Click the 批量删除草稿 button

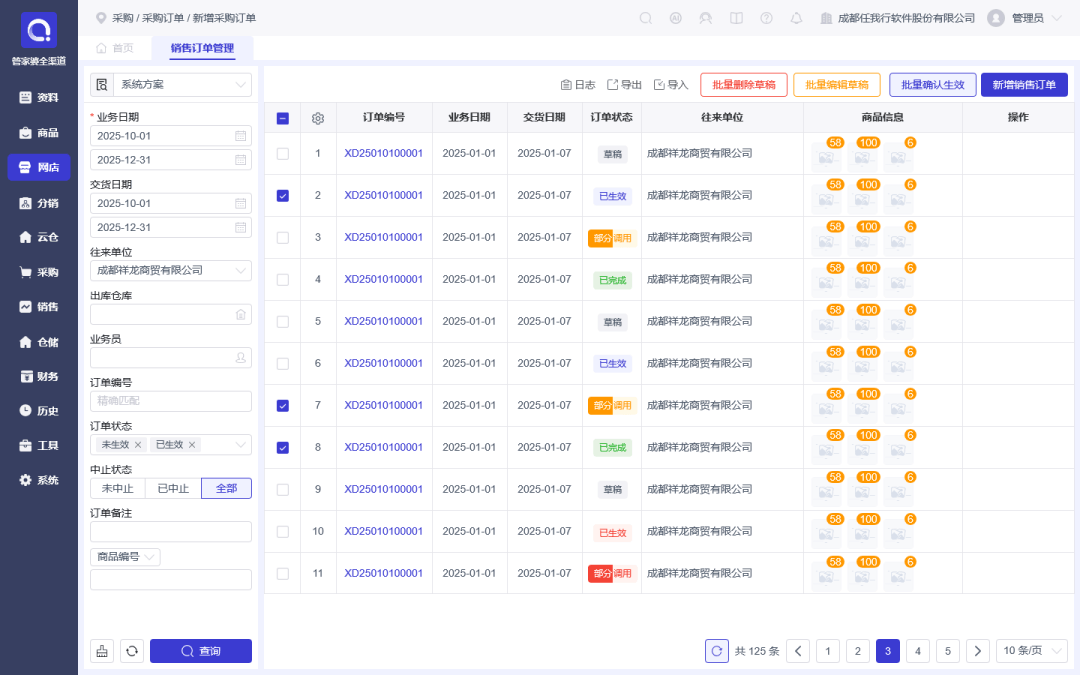pos(744,85)
